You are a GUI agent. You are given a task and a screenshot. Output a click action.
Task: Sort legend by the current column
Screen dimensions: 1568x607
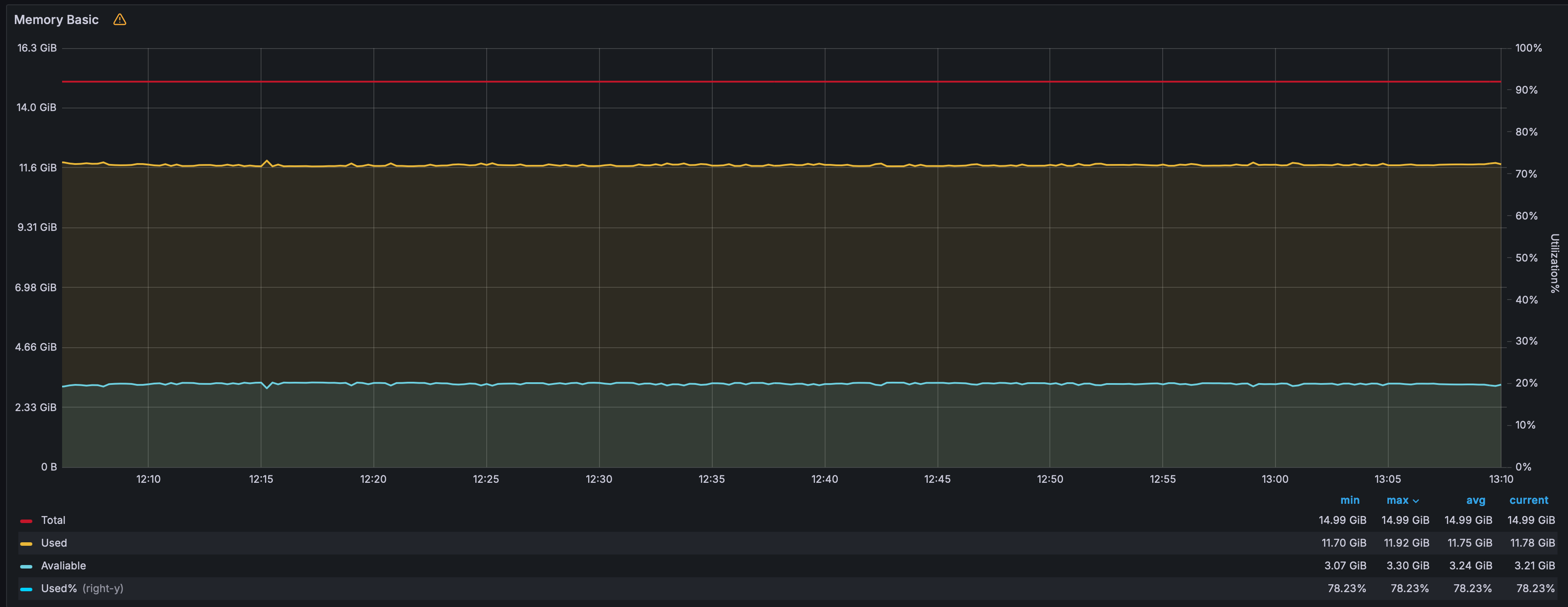coord(1529,500)
